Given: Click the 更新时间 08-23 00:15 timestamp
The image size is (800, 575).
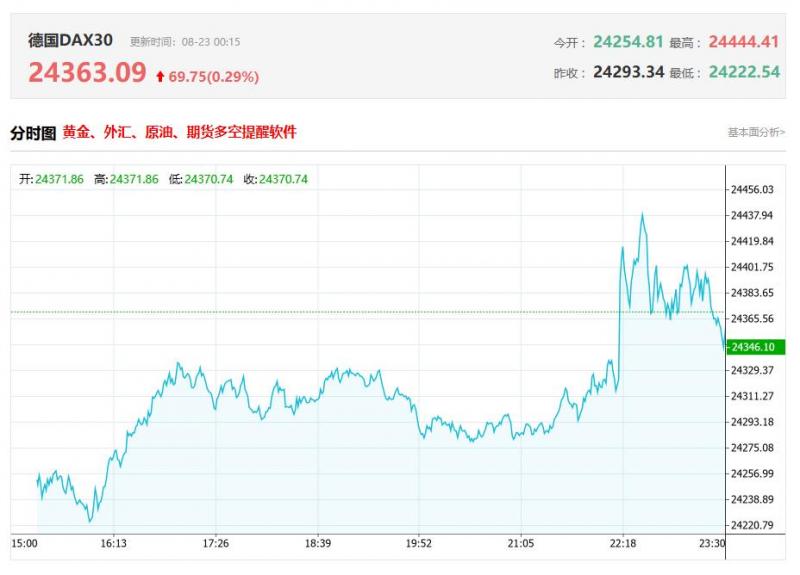Looking at the screenshot, I should 185,42.
